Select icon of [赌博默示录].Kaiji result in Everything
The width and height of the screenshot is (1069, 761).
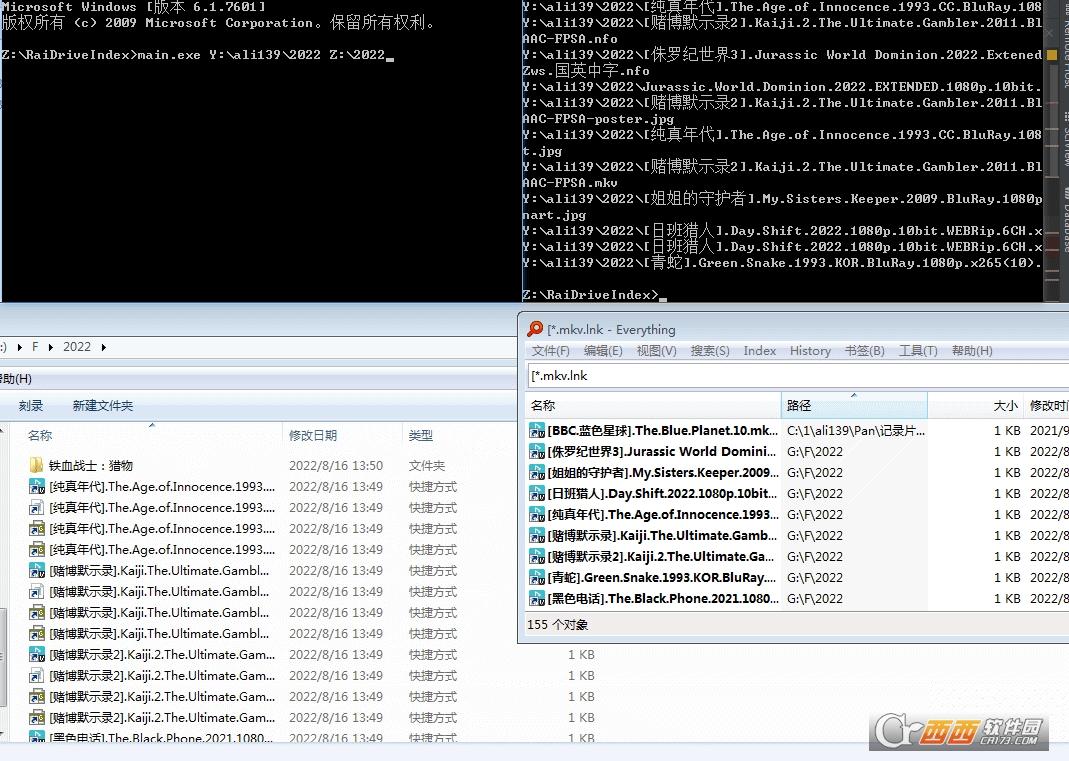coord(537,536)
